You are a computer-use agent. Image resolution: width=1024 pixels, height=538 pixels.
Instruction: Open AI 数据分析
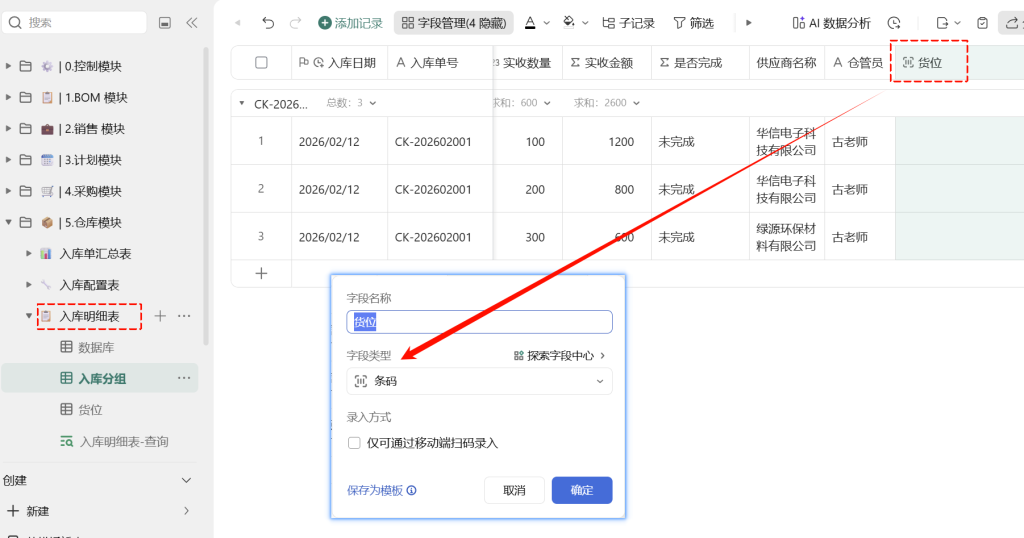831,23
